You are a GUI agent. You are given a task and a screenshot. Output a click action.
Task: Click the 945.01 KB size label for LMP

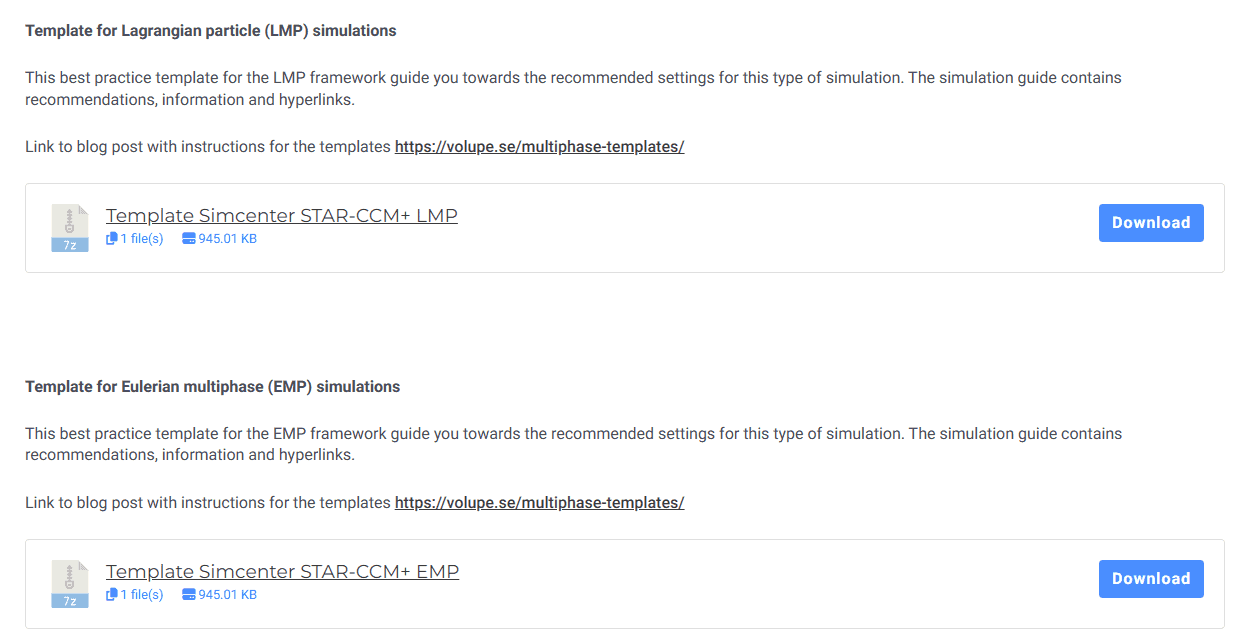(x=228, y=239)
